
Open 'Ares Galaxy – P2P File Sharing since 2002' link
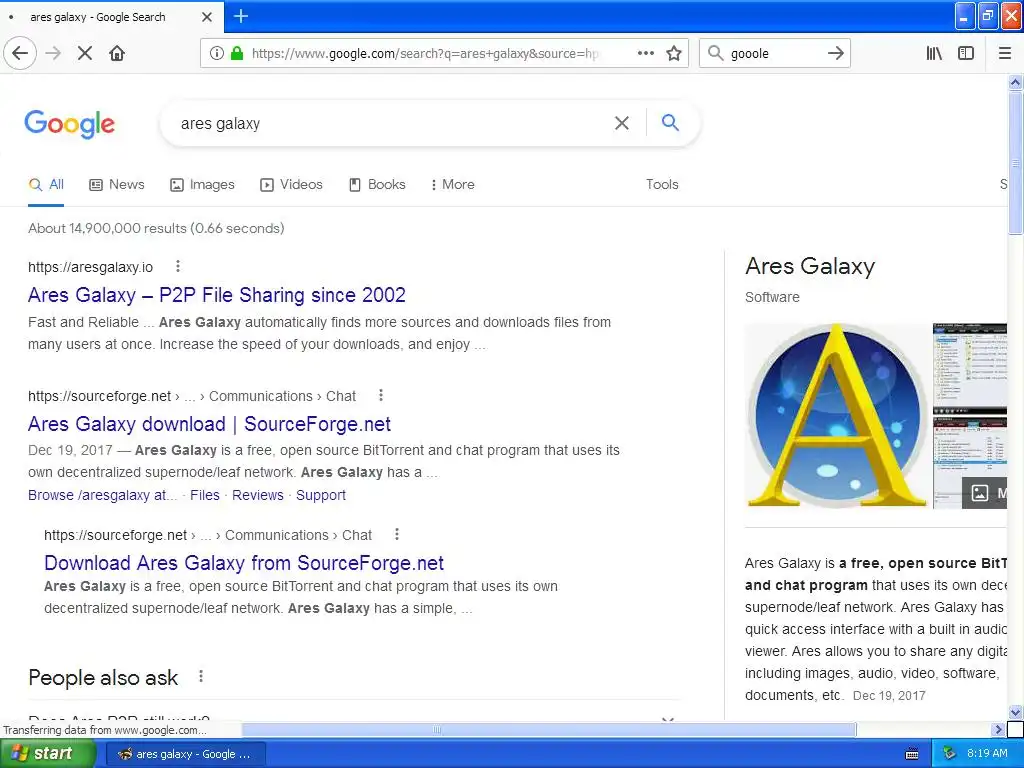(217, 295)
